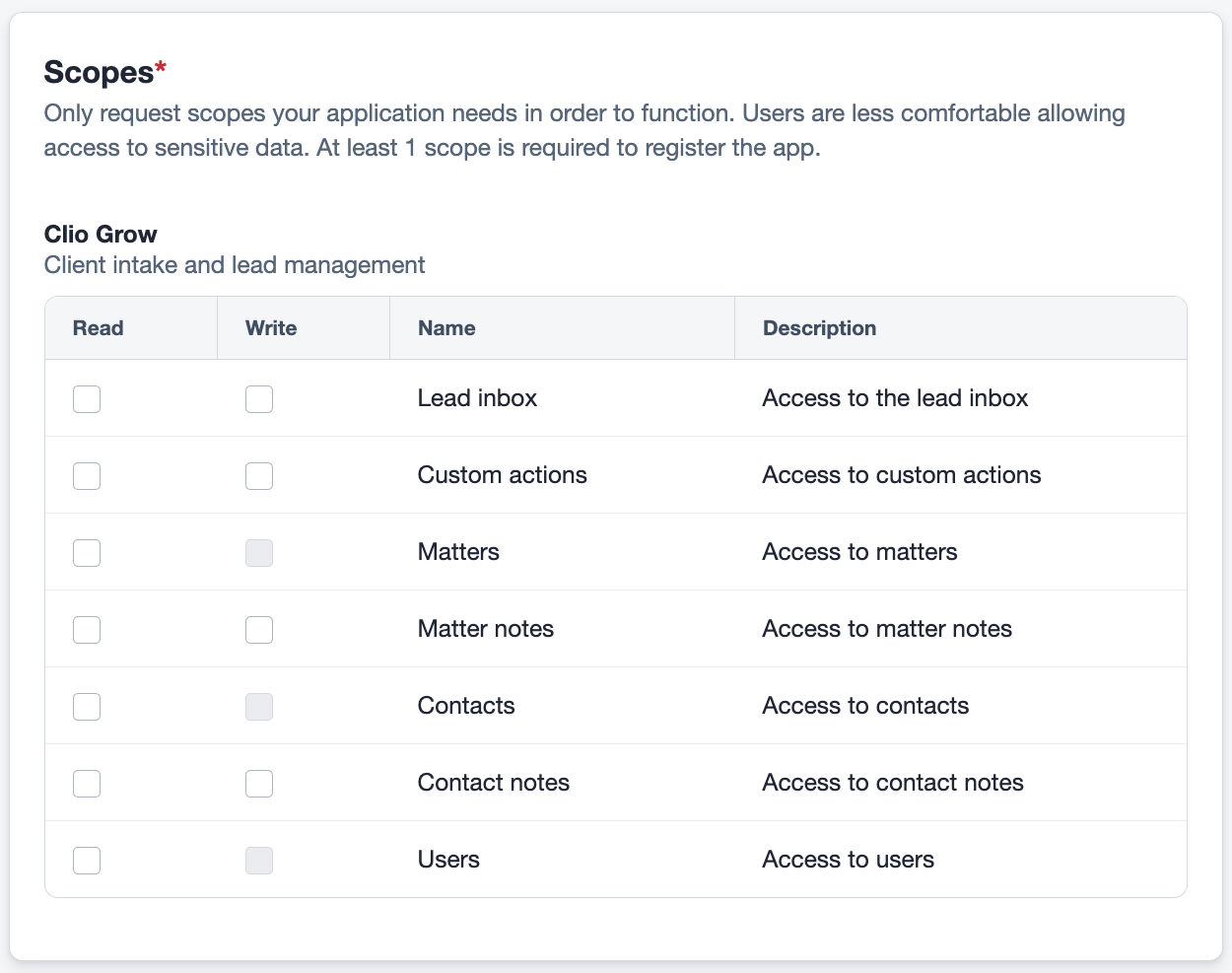Click the Name column header
The image size is (1232, 973).
click(x=446, y=327)
